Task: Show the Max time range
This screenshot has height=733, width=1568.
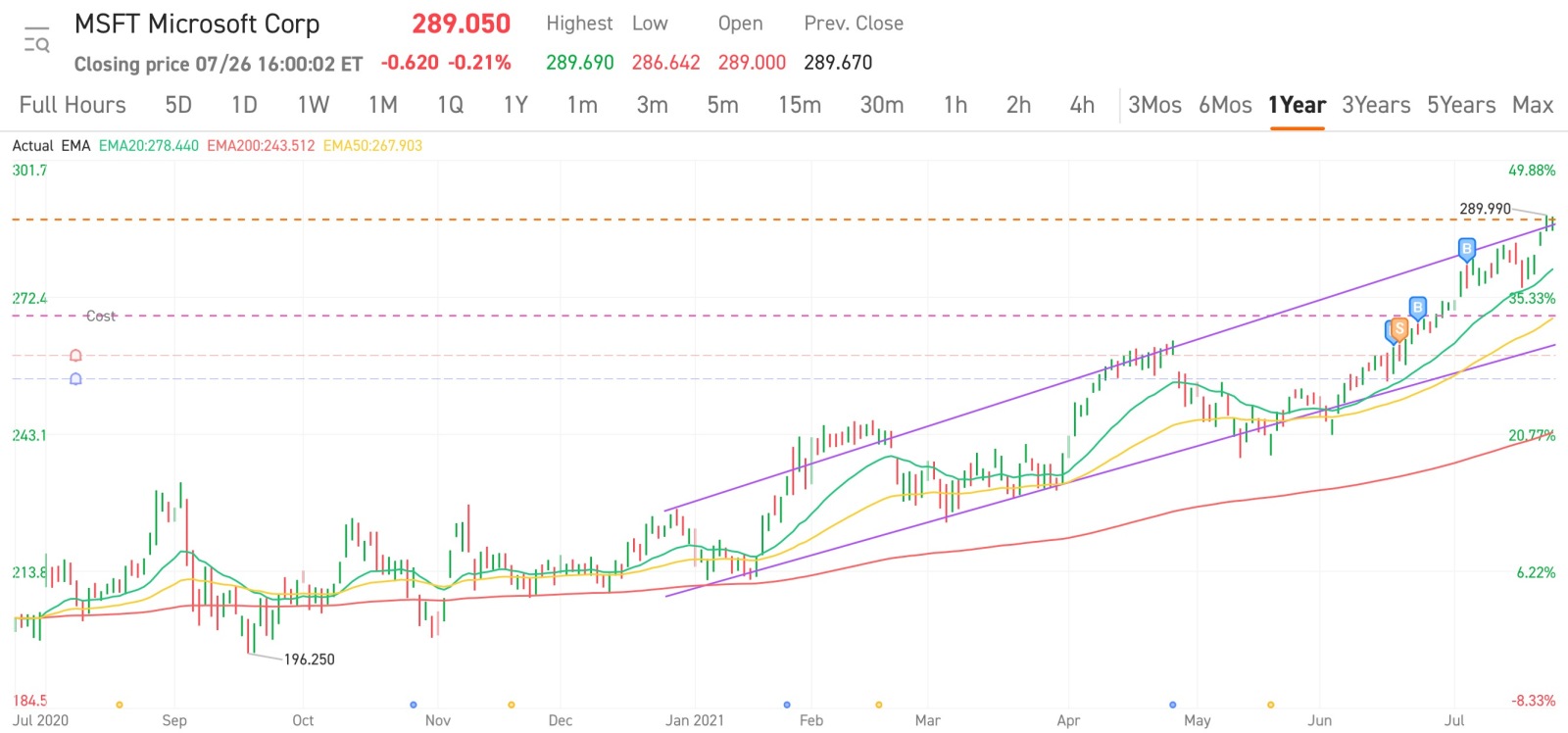Action: click(1533, 105)
